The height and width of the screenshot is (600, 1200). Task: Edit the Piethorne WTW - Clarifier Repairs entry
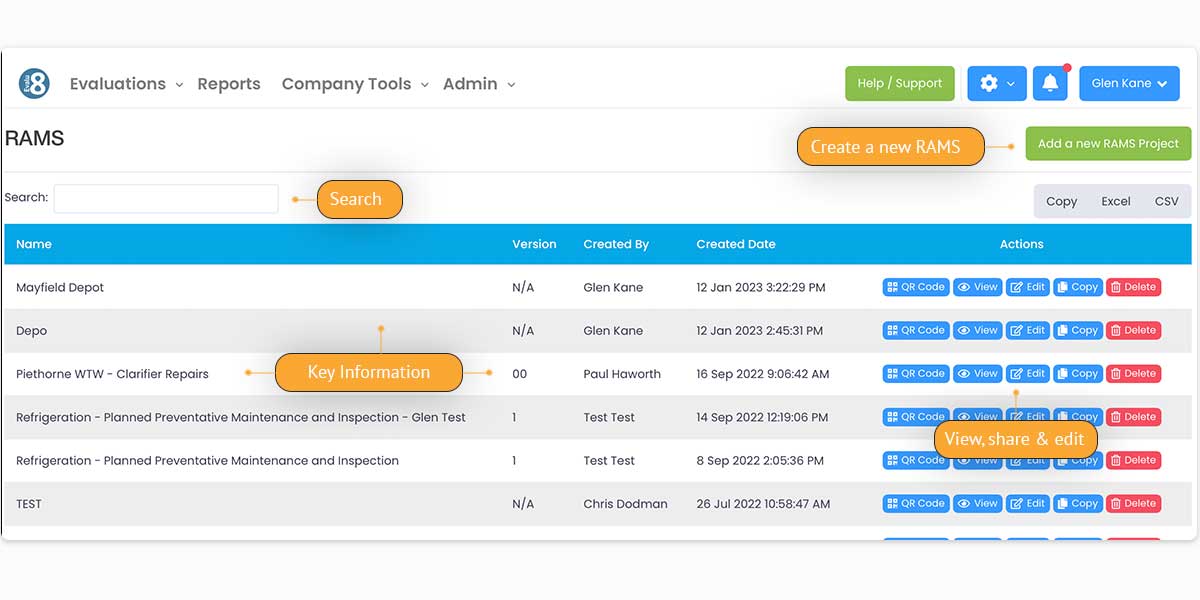coord(1028,373)
